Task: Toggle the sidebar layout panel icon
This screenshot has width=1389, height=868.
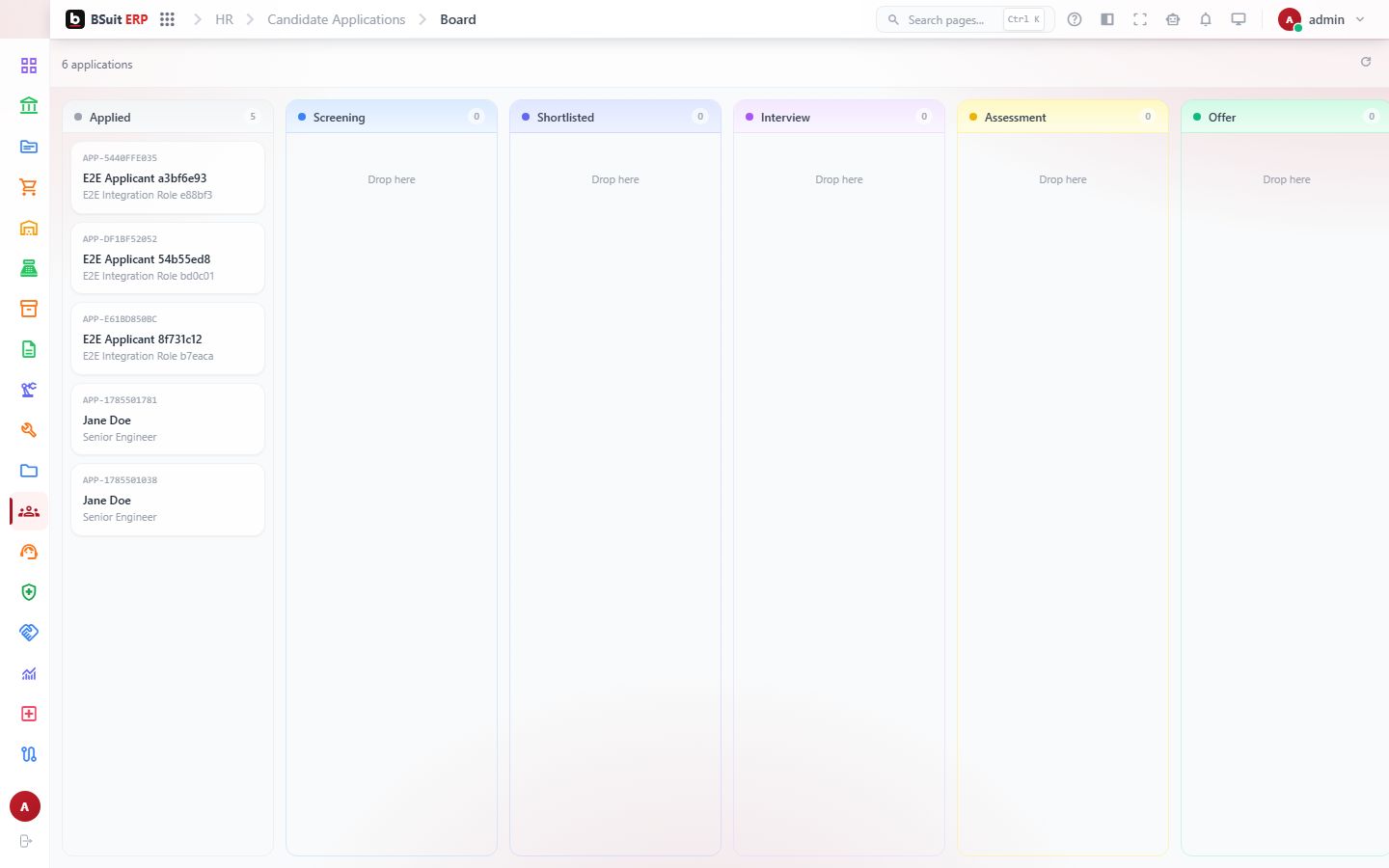Action: (1107, 19)
